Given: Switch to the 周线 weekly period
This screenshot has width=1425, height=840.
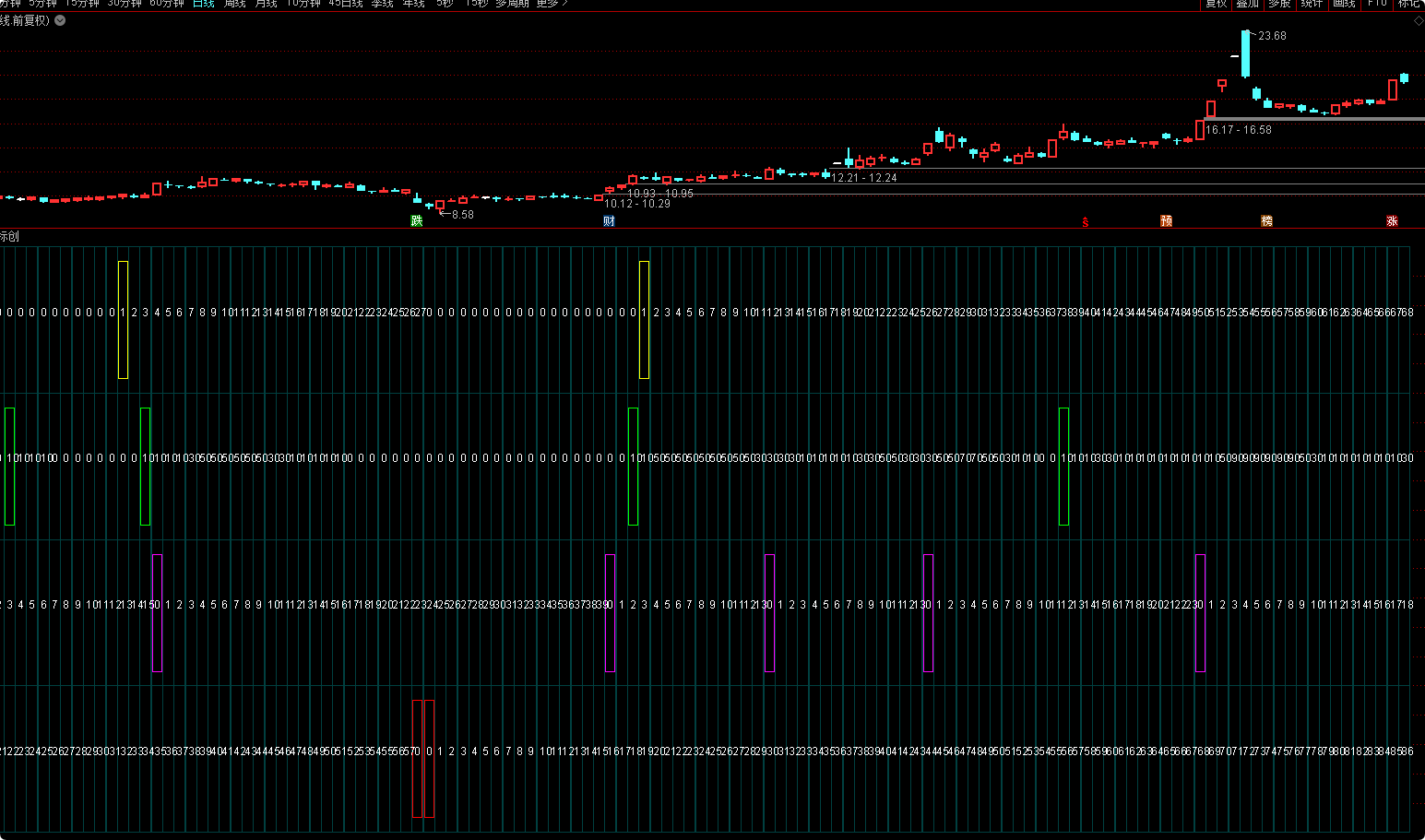Looking at the screenshot, I should [x=235, y=4].
